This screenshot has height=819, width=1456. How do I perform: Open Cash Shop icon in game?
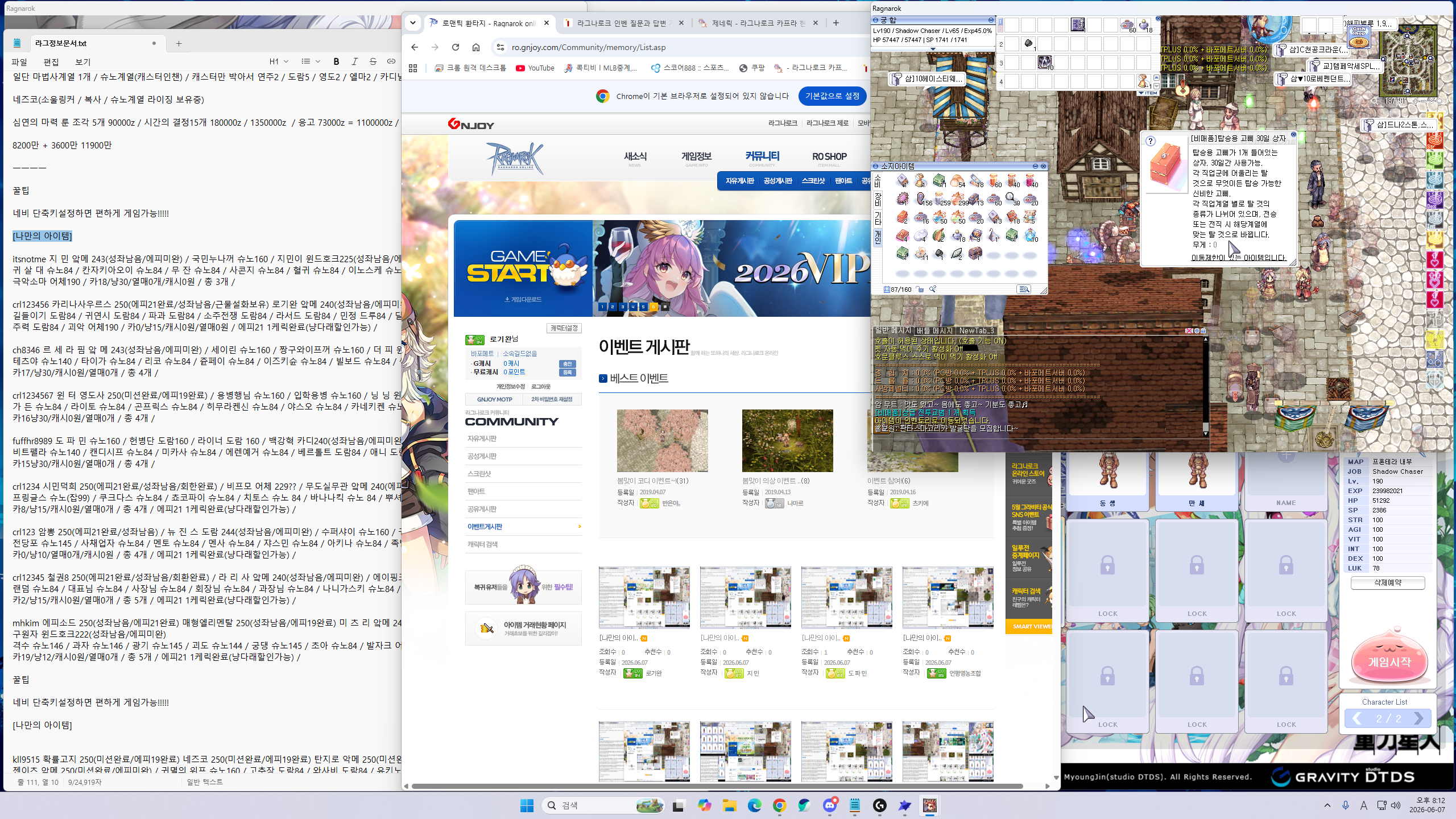(1359, 36)
